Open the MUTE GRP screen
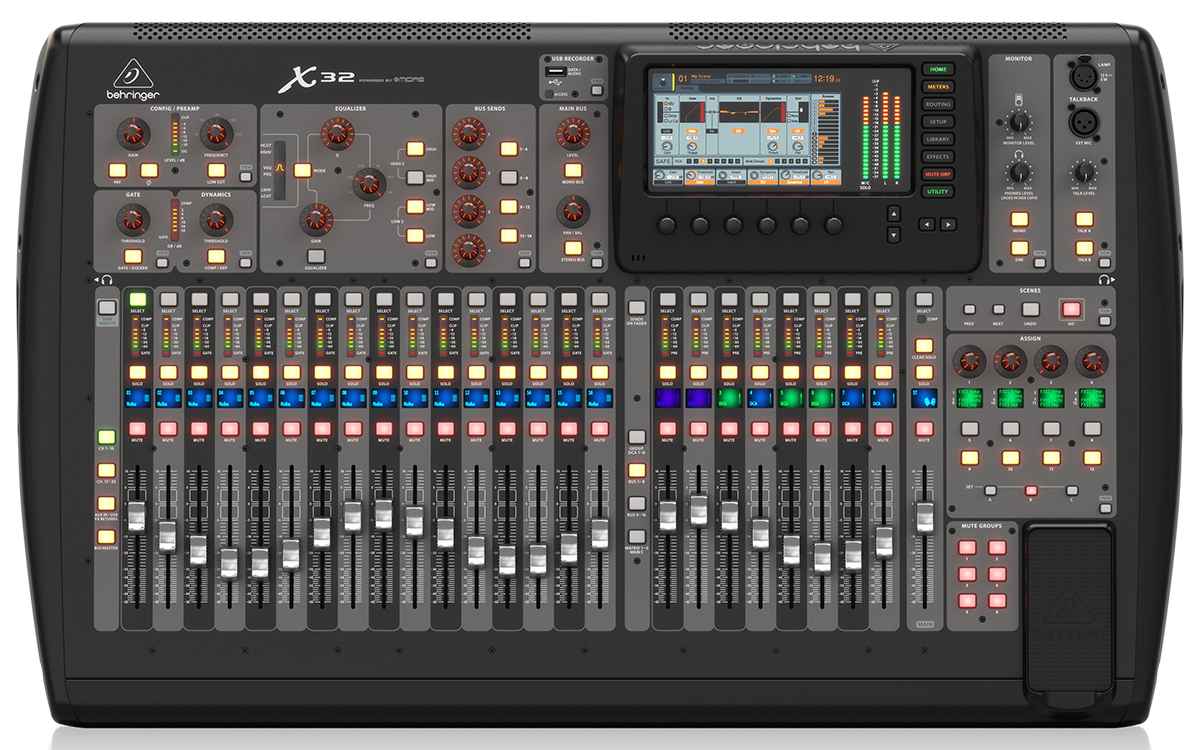Screen dimensions: 1200x750 point(937,174)
